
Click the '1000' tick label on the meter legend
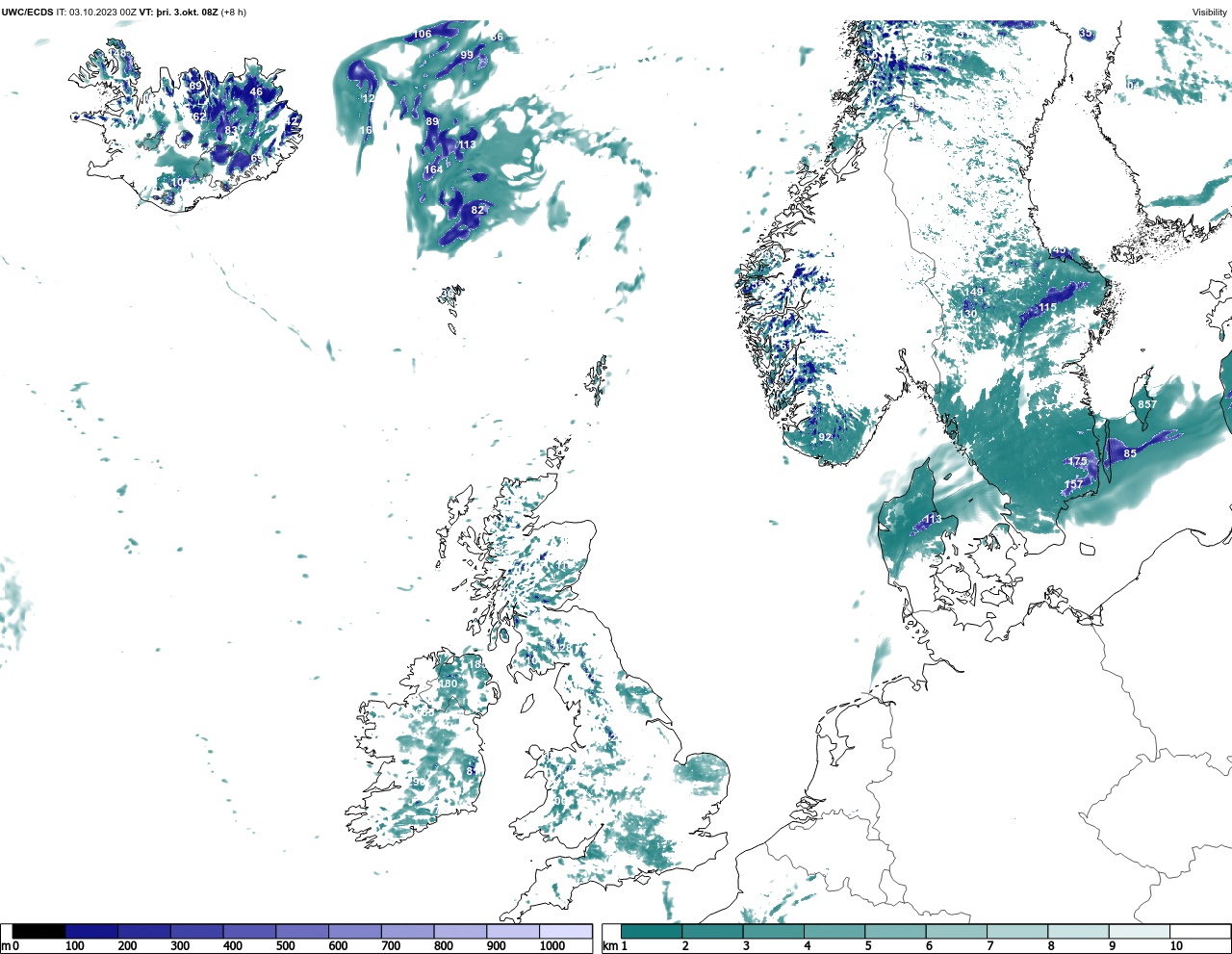(x=552, y=946)
